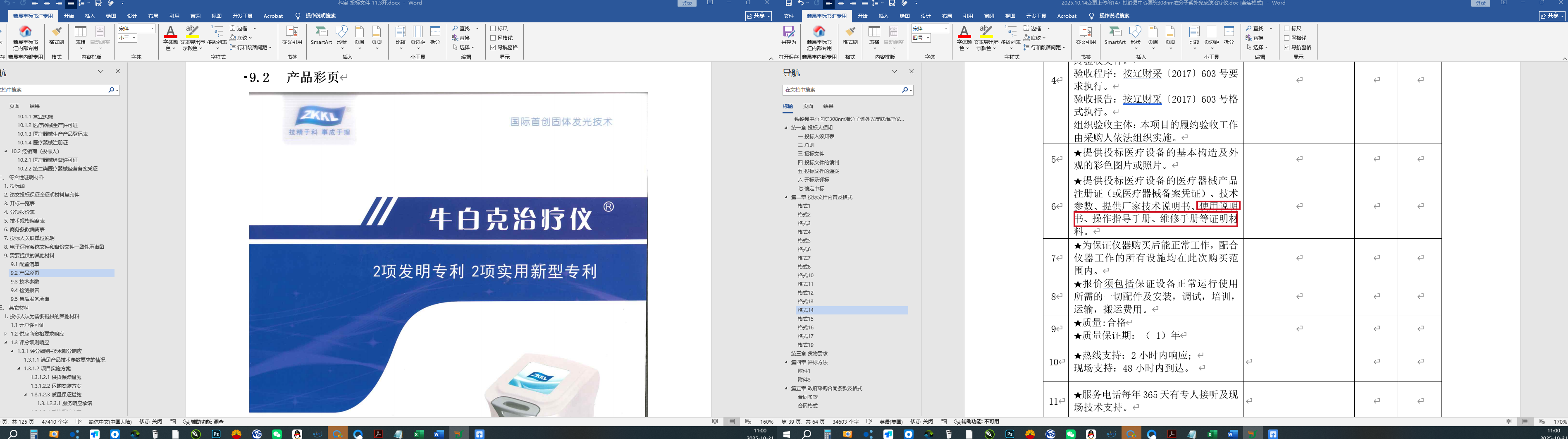Toggle 标尺 ruler checkbox in right window
This screenshot has height=439, width=1568.
(1287, 29)
